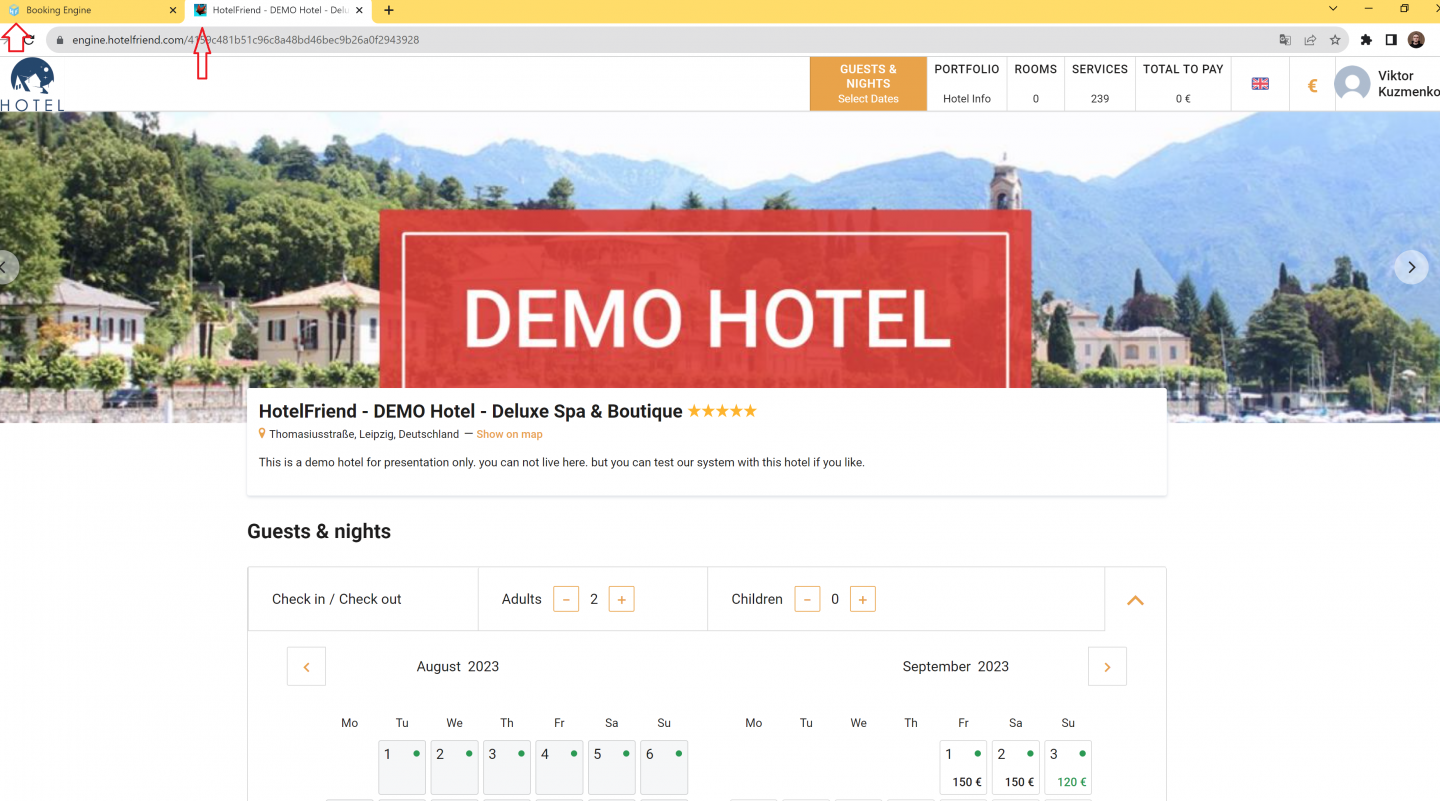
Task: Select the HotelFriend - DEMO Hotel browser tab
Action: click(x=278, y=10)
